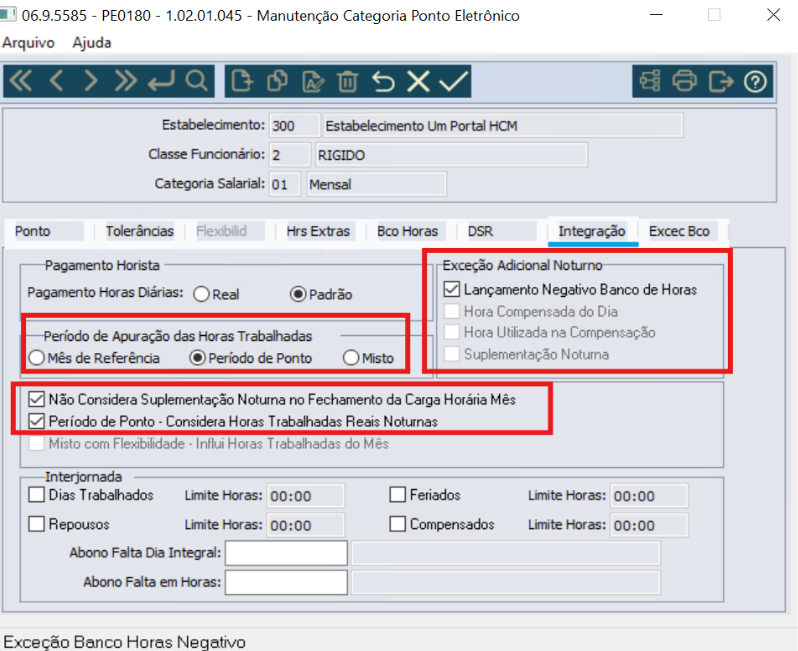
Task: Click Abono Falta em Horas field
Action: click(287, 583)
